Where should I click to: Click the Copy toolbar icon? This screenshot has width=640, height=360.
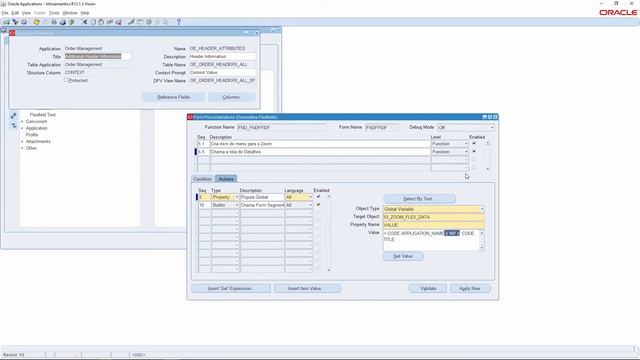93,22
